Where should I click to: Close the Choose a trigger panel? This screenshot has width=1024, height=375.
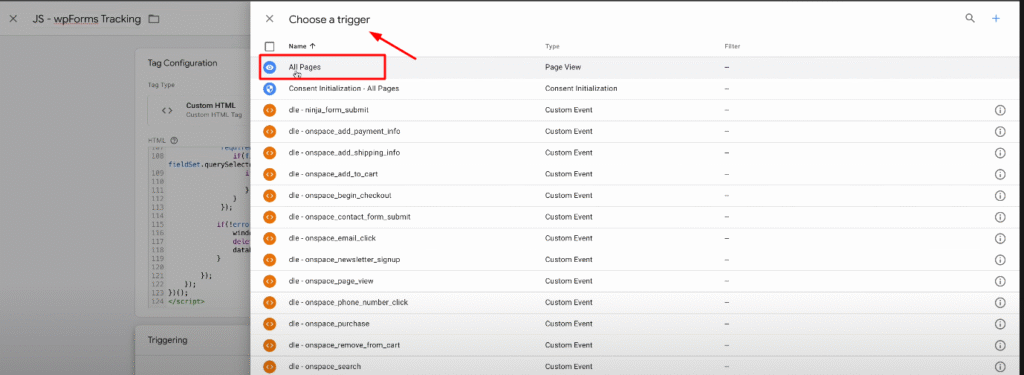pyautogui.click(x=270, y=19)
